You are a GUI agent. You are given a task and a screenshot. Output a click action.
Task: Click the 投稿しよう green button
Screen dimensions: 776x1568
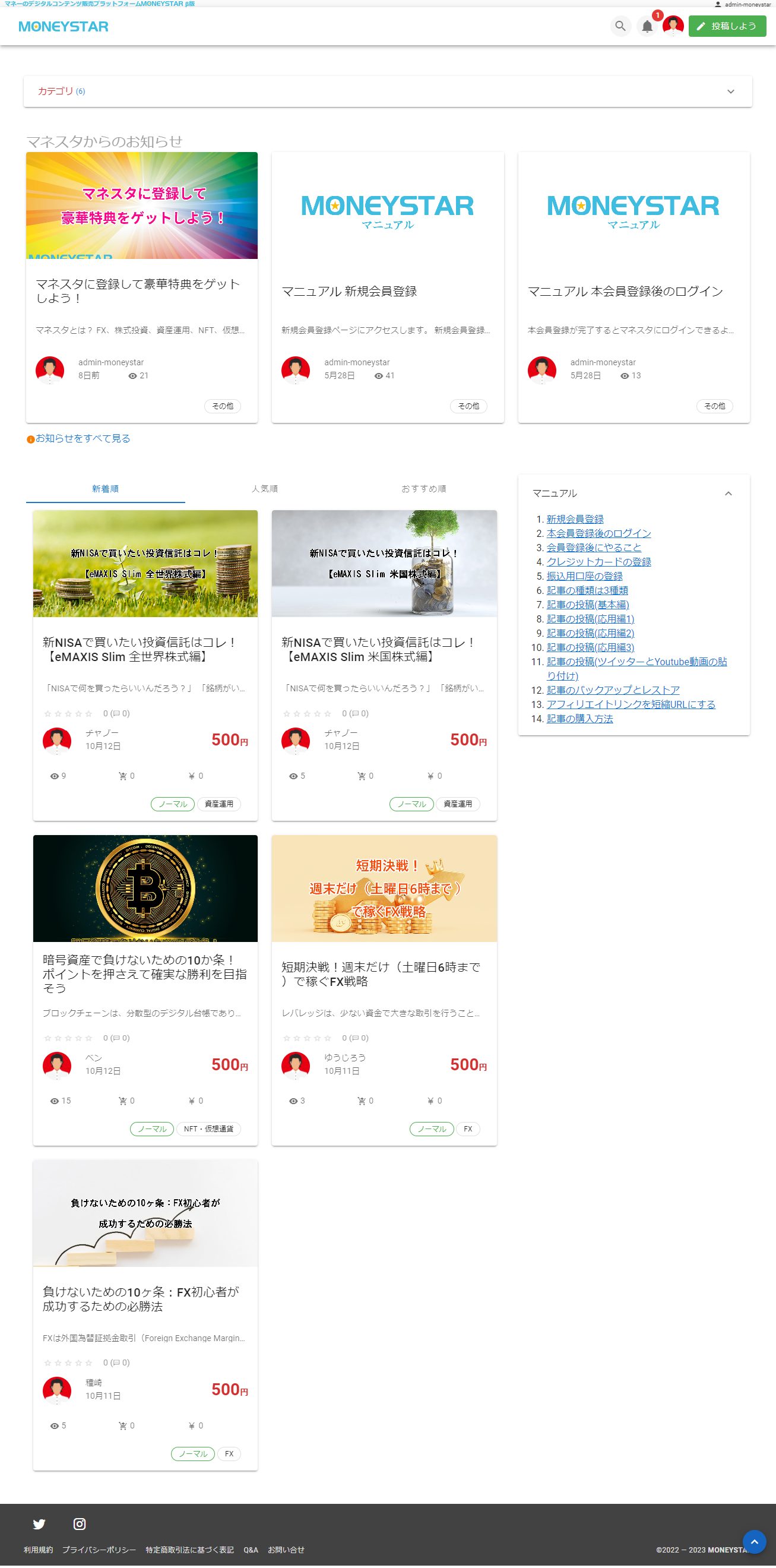tap(727, 26)
